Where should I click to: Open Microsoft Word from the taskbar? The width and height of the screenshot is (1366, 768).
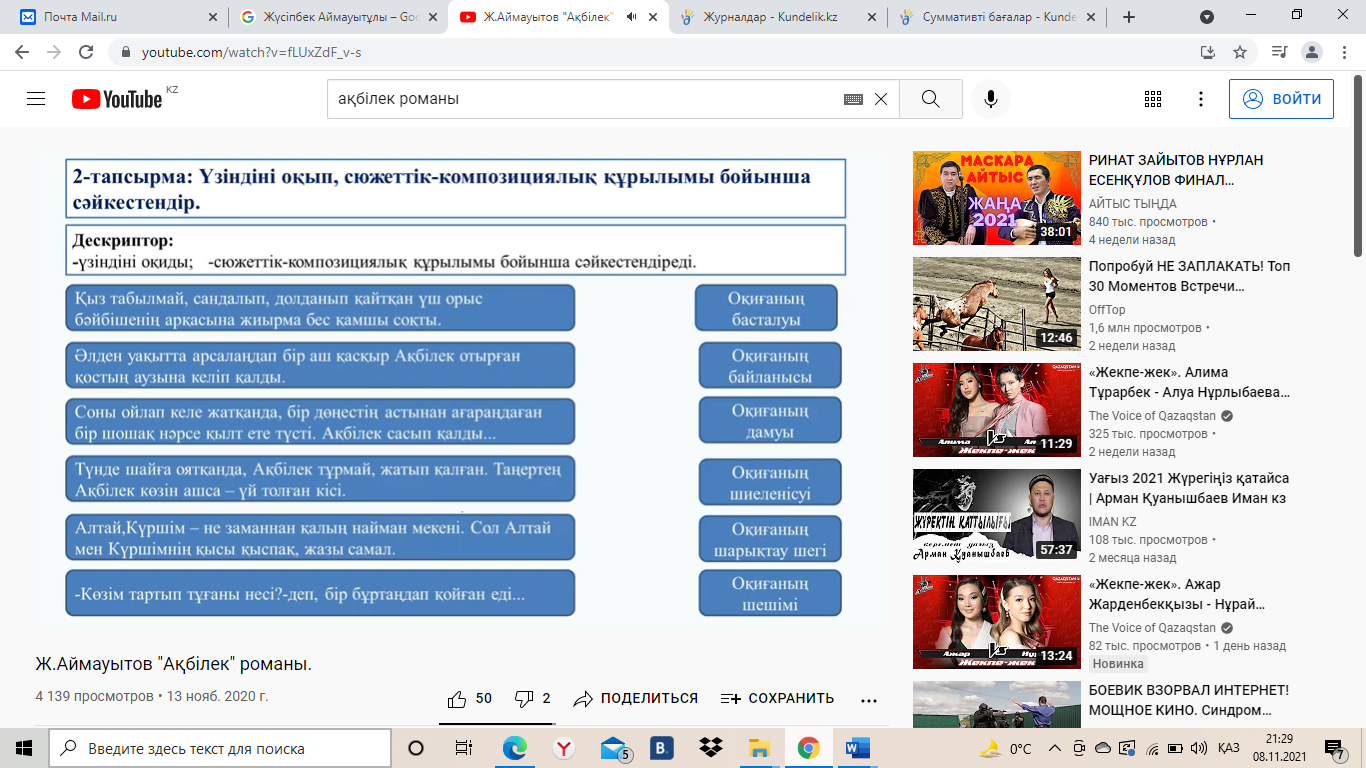858,748
